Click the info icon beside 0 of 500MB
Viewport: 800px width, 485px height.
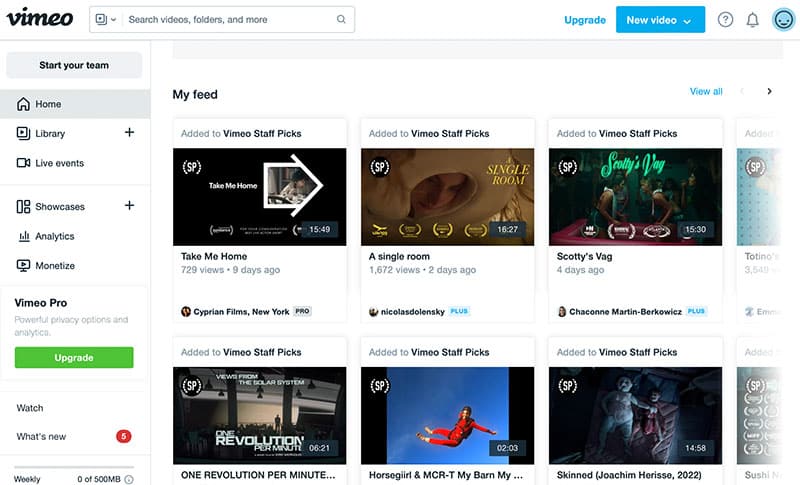[x=129, y=479]
